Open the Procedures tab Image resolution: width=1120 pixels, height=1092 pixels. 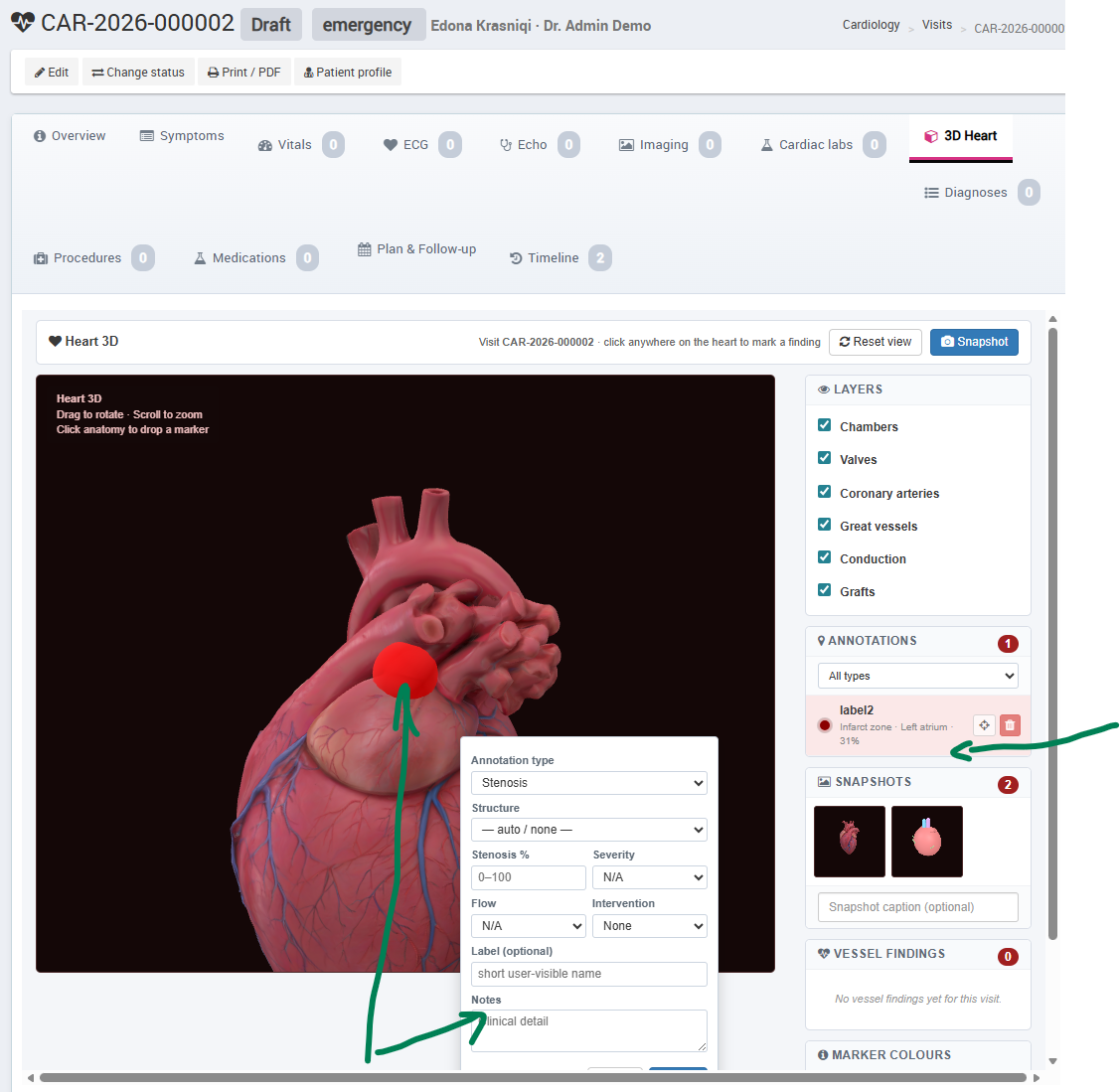click(x=93, y=257)
